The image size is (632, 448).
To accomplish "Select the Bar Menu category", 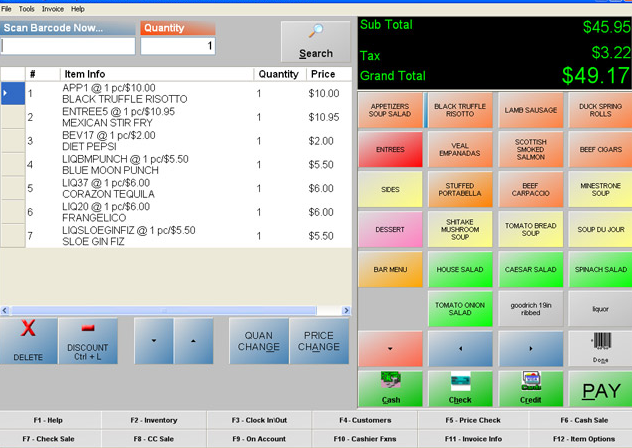I will tap(390, 269).
